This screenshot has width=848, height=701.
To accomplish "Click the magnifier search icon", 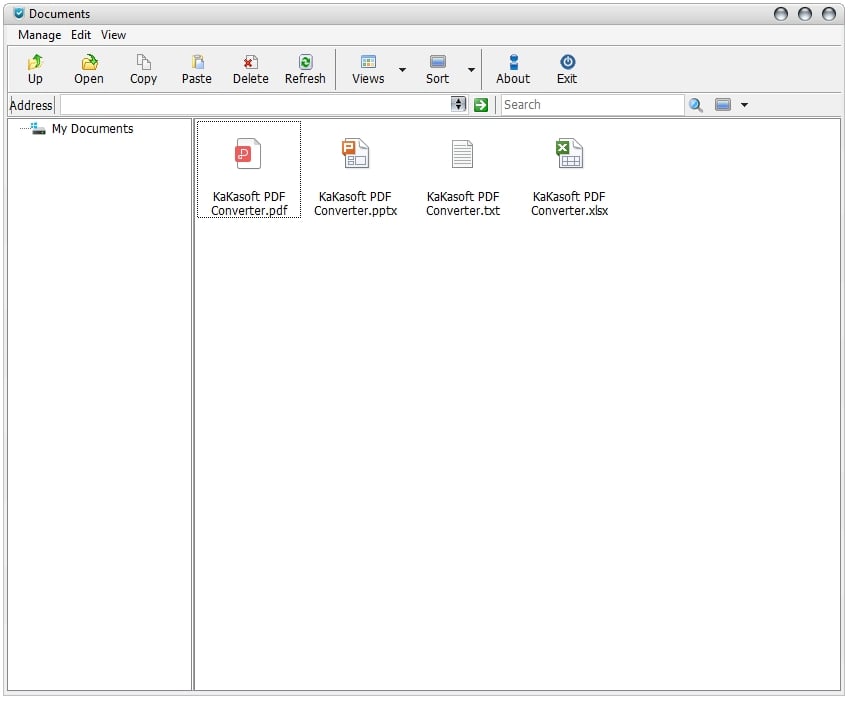I will coord(695,105).
